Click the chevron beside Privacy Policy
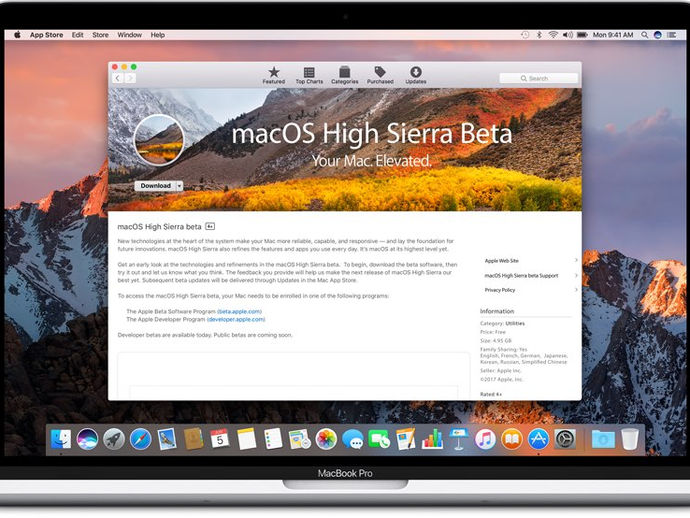The height and width of the screenshot is (518, 690). [x=576, y=290]
